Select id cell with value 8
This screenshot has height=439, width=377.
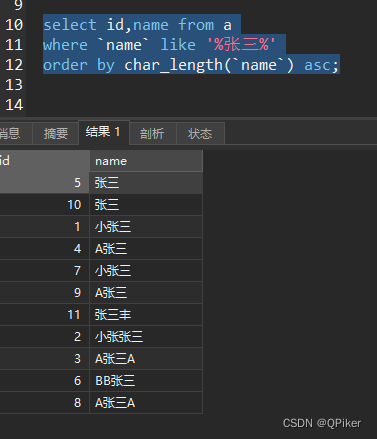coord(44,403)
